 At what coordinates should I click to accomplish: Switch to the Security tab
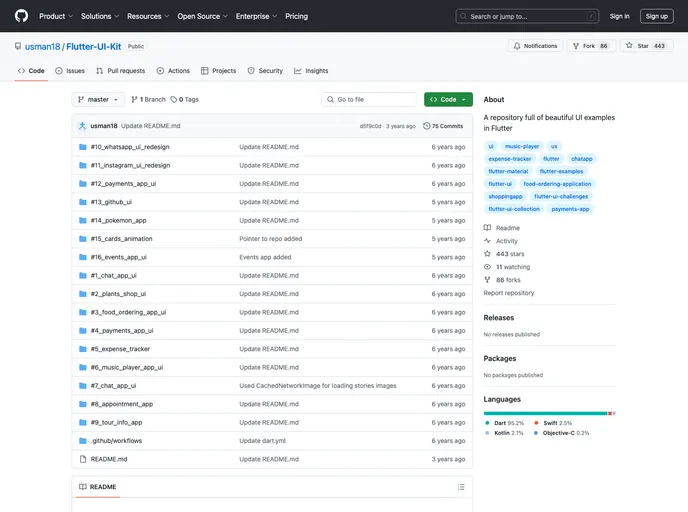pos(265,71)
